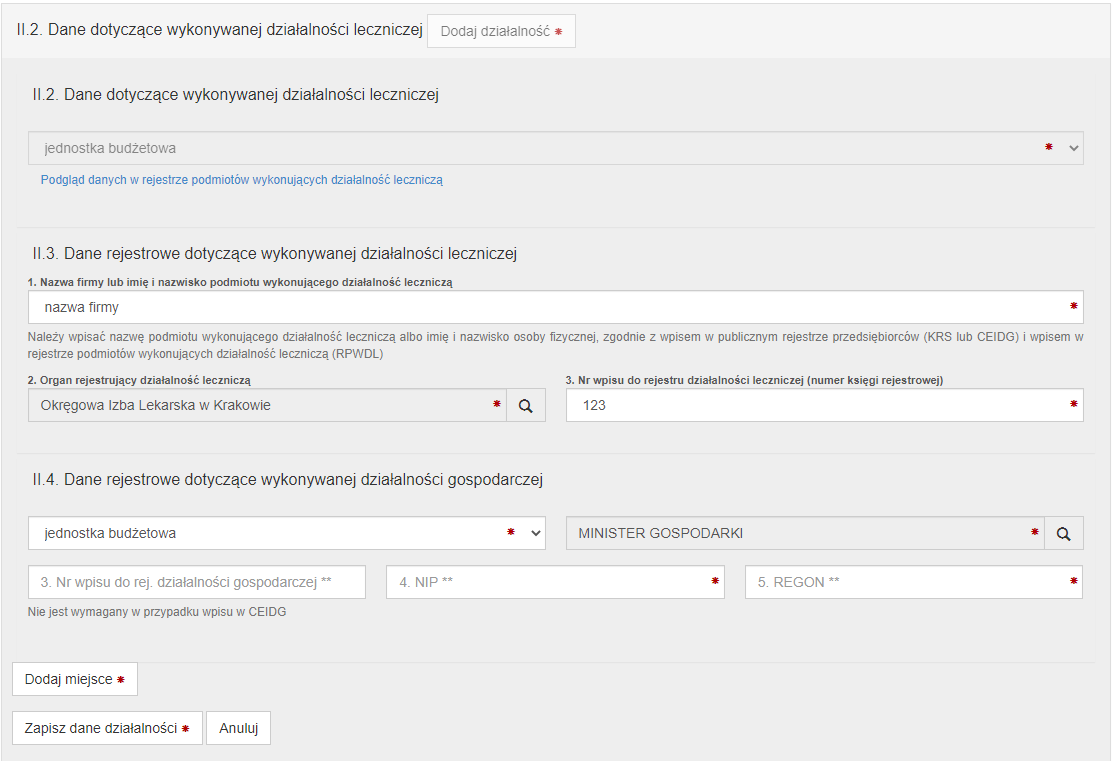Click the Nr wpisu do rejestru działalności leczniczej label

click(x=755, y=380)
